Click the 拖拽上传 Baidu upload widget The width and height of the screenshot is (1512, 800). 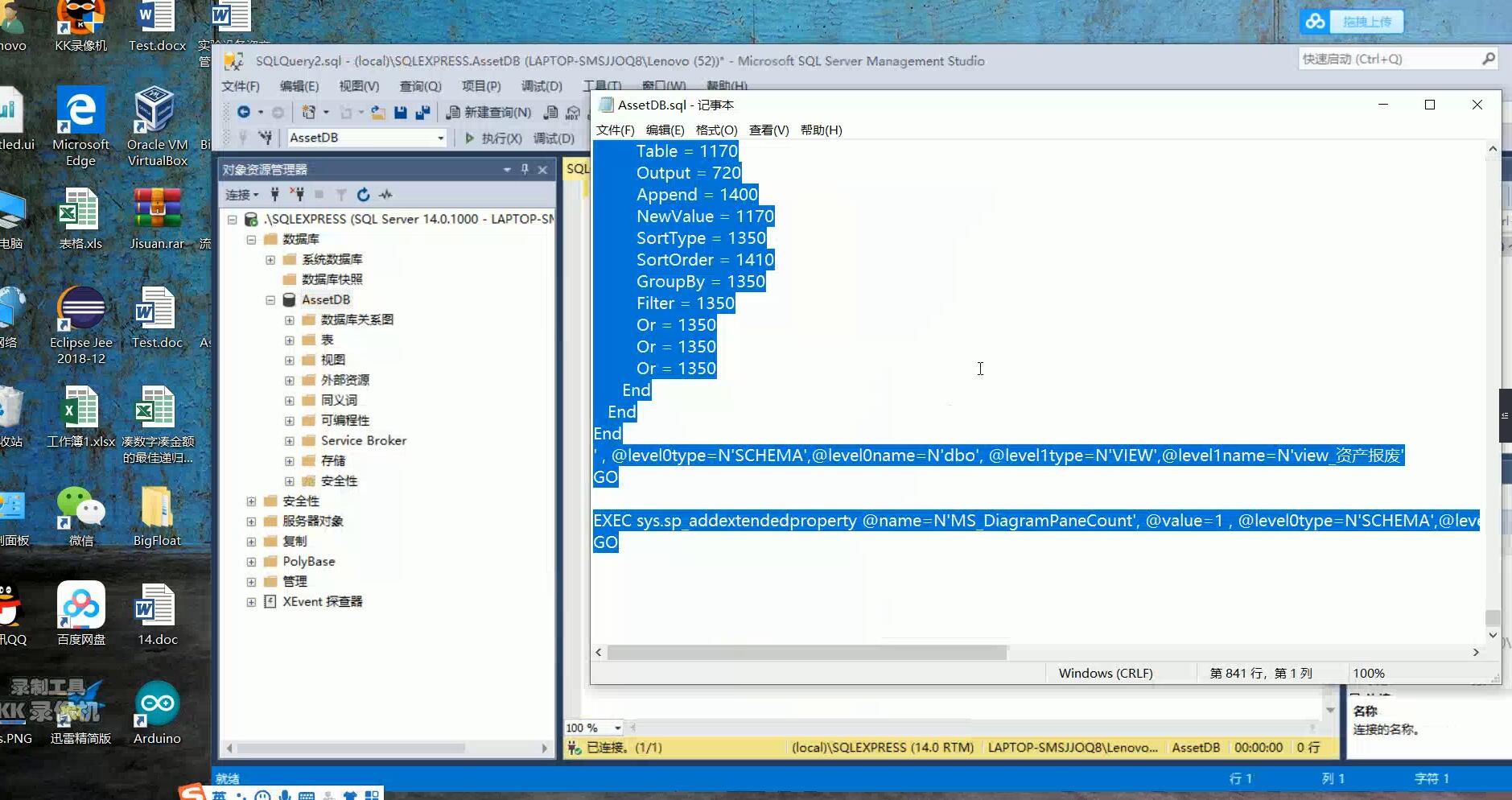point(1352,22)
